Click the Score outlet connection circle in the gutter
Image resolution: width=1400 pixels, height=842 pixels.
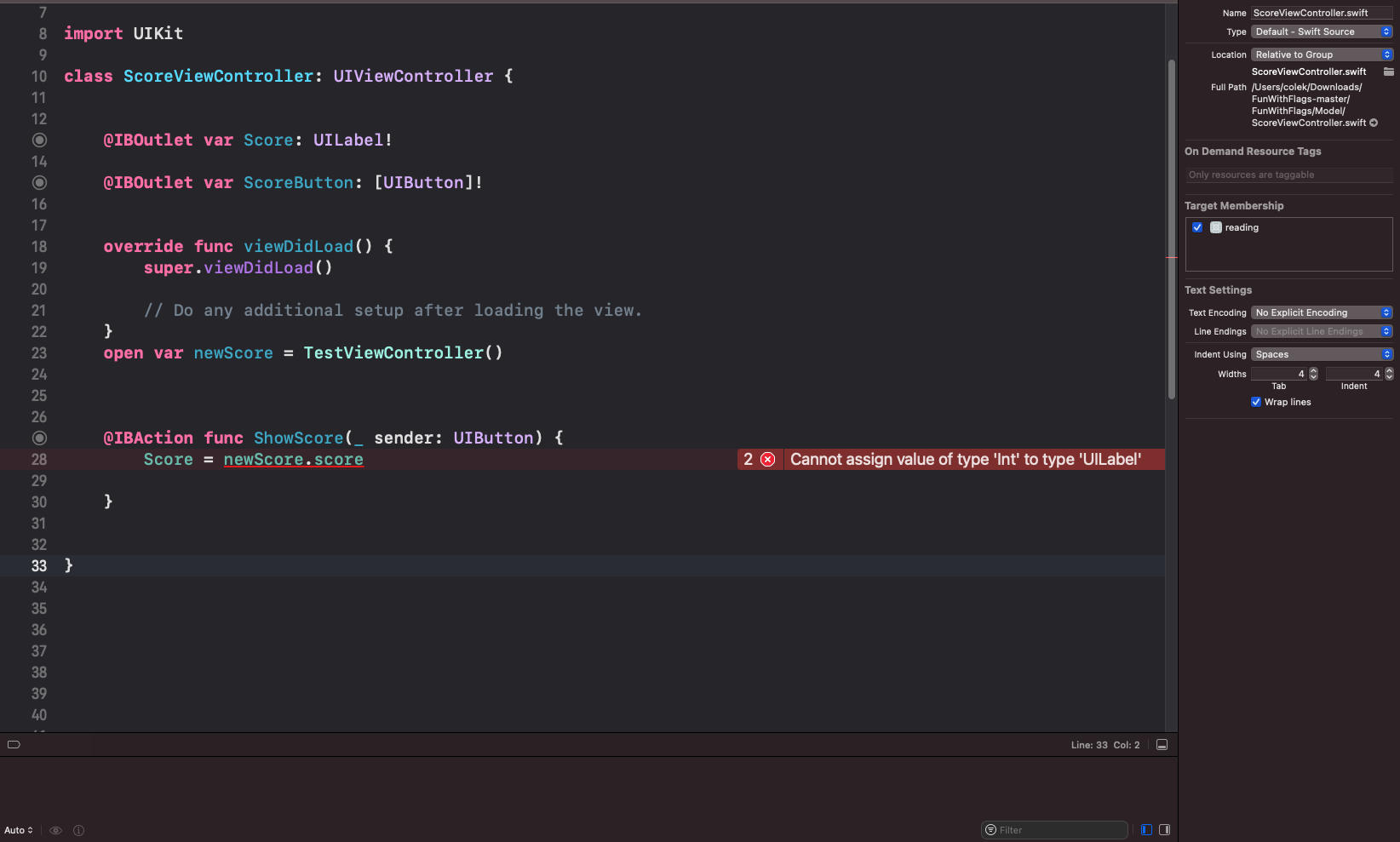(x=39, y=140)
